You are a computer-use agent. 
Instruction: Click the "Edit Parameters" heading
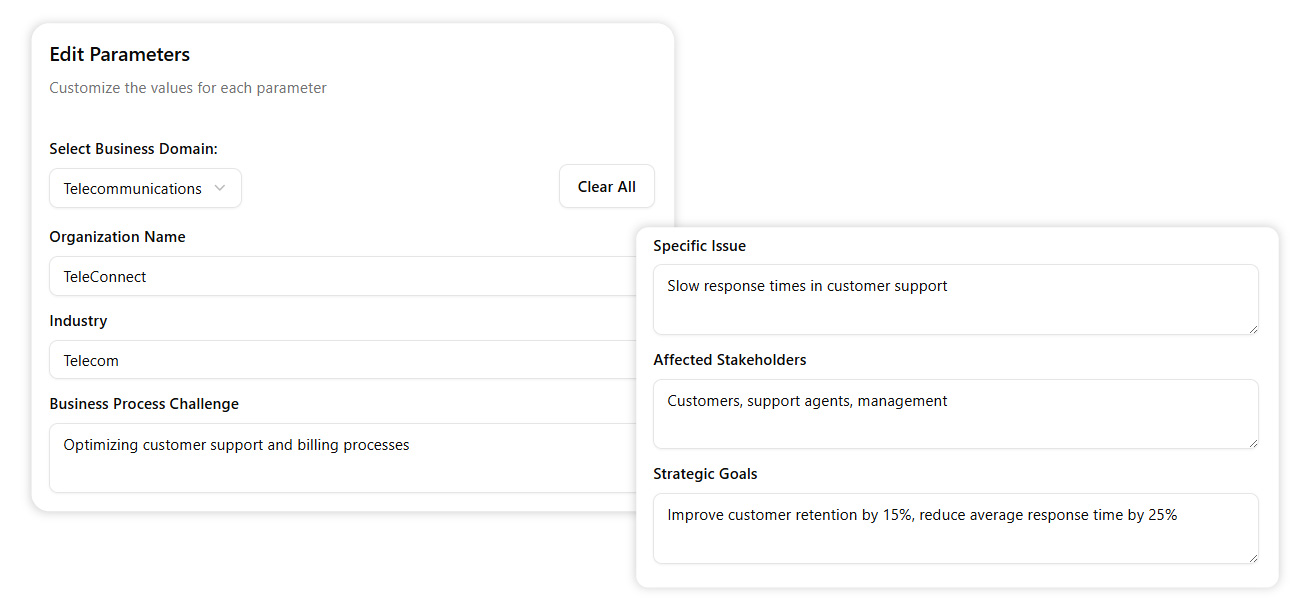tap(119, 55)
